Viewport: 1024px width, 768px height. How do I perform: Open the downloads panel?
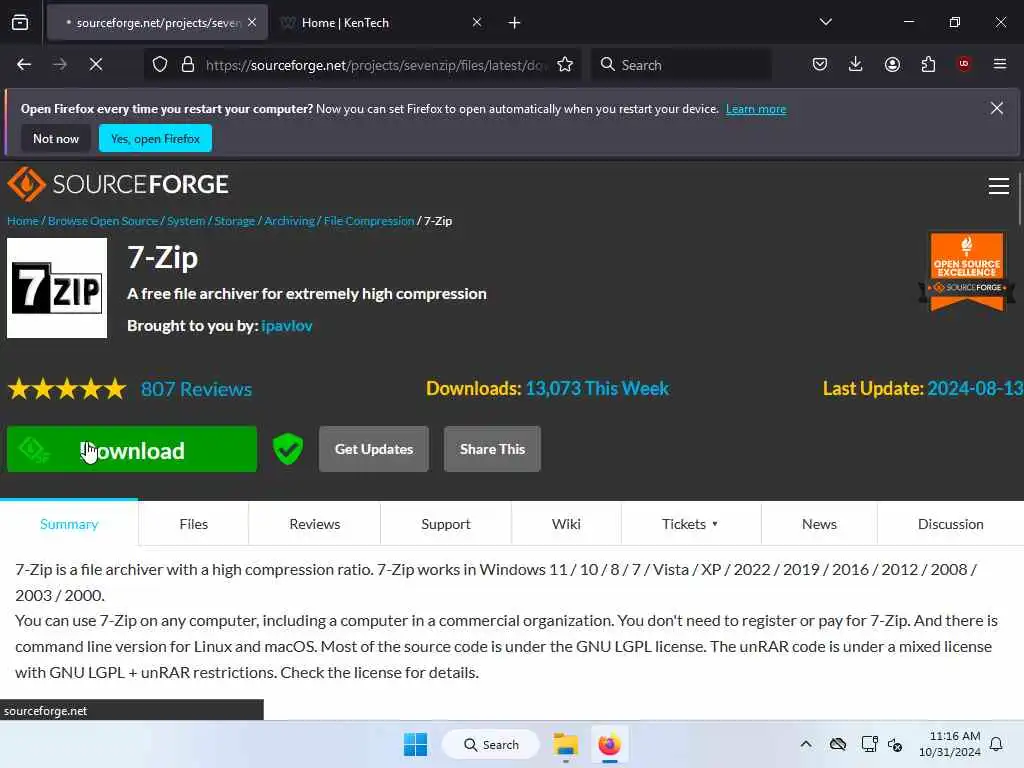pos(856,64)
